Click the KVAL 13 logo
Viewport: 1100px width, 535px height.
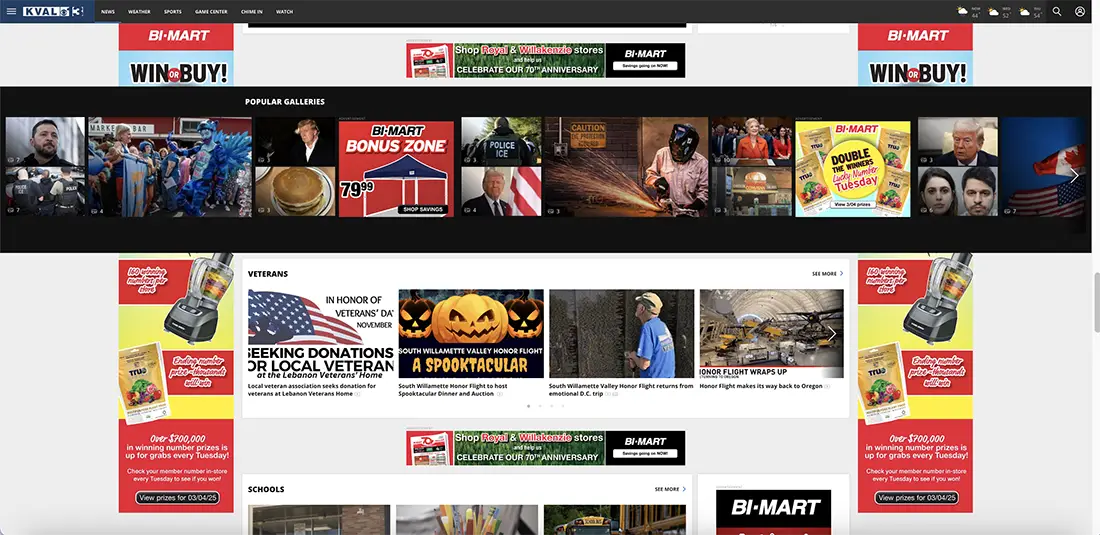(x=53, y=11)
